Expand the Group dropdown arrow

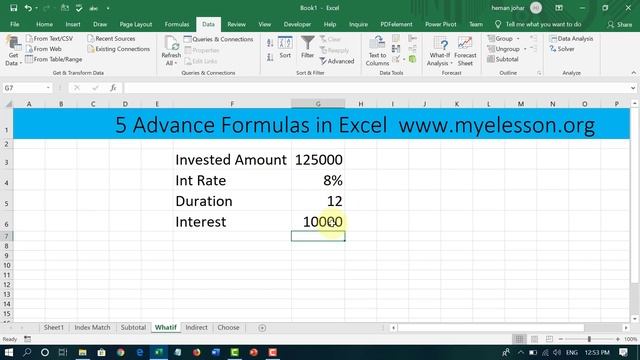(518, 38)
